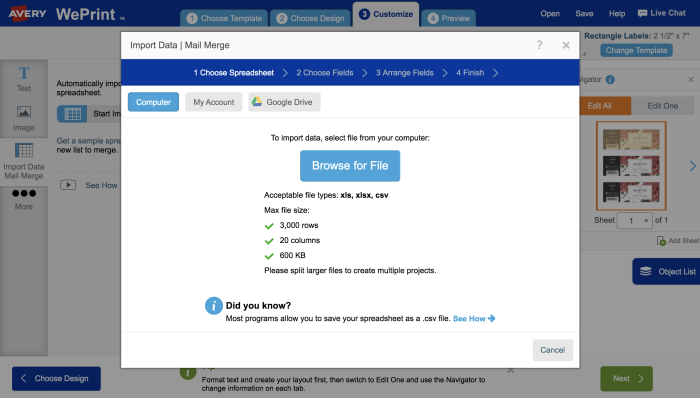Open the Choose Design tab
The image size is (700, 398).
click(x=311, y=18)
